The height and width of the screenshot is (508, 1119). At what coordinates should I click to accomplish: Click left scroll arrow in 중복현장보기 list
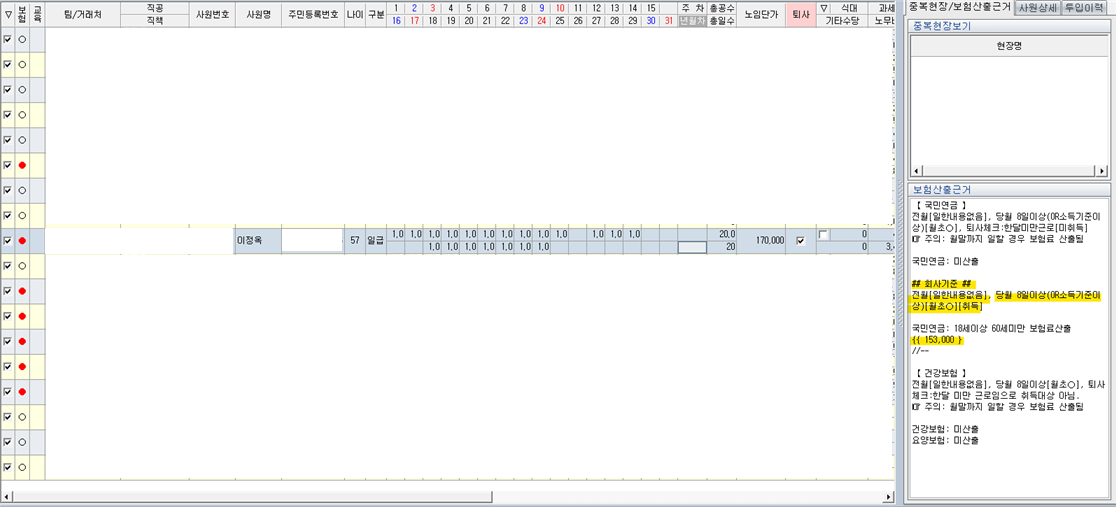(915, 171)
